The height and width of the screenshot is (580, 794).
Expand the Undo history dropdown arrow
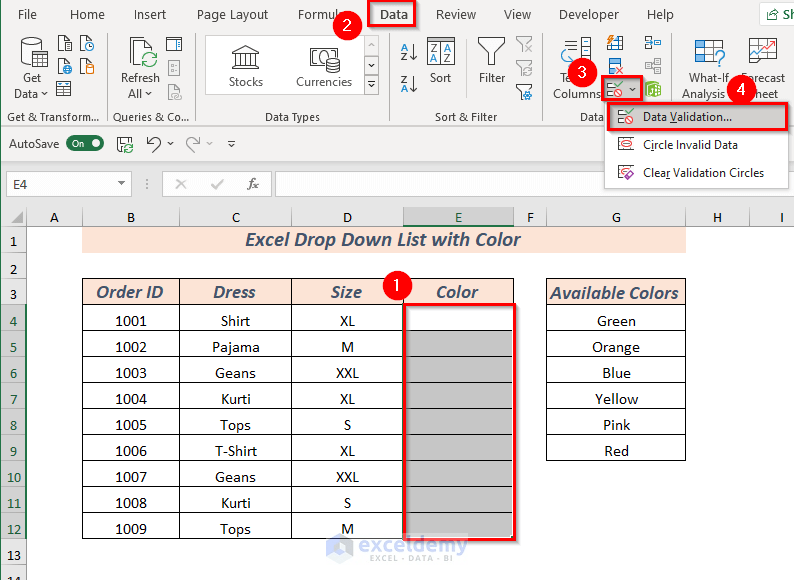click(x=171, y=144)
